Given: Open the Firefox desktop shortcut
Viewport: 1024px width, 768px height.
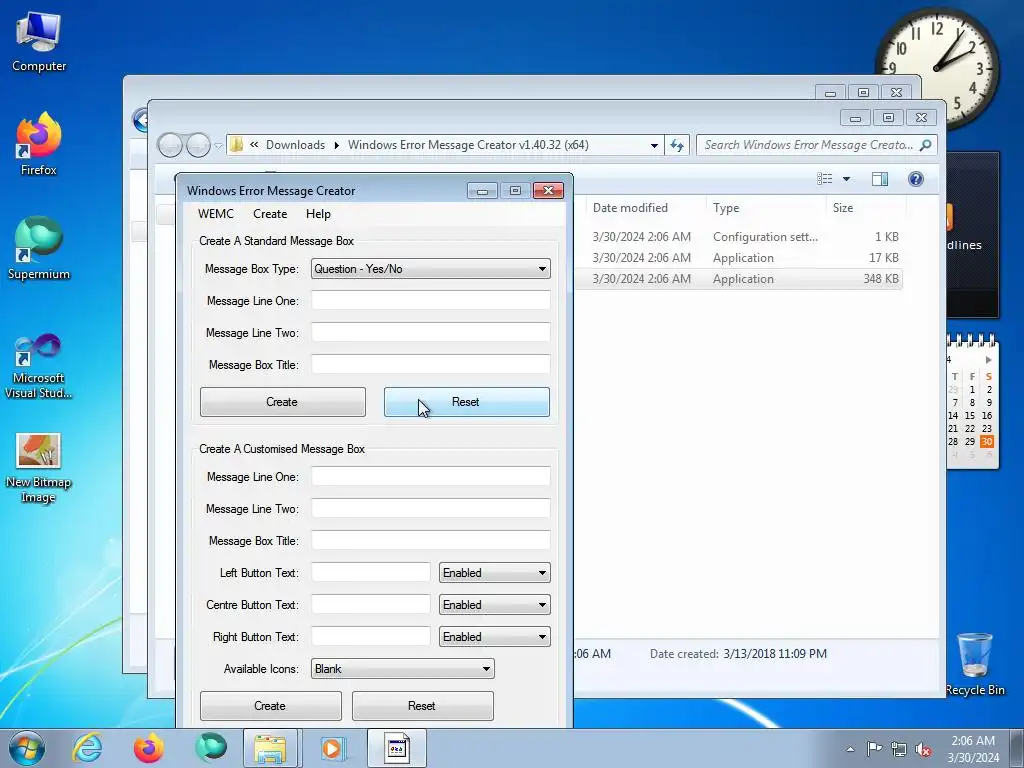Looking at the screenshot, I should point(39,145).
